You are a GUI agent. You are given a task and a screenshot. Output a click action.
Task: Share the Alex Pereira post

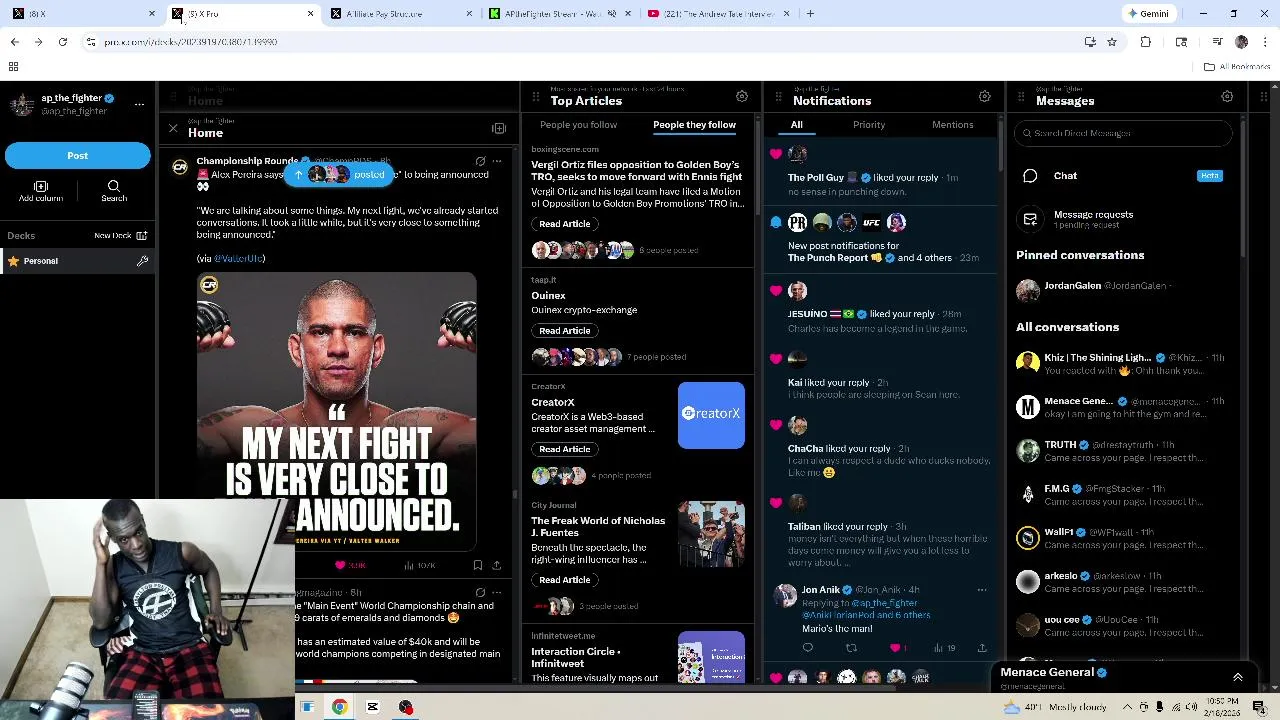[496, 565]
